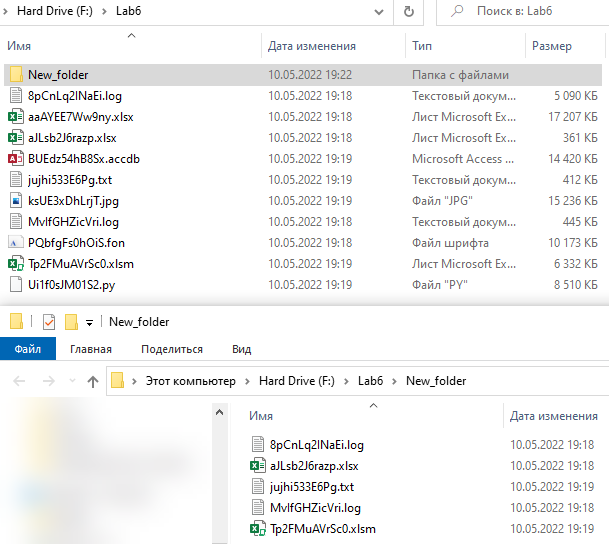
Task: Select Ui1f0sJM01S2.py file icon
Action: pyautogui.click(x=16, y=284)
